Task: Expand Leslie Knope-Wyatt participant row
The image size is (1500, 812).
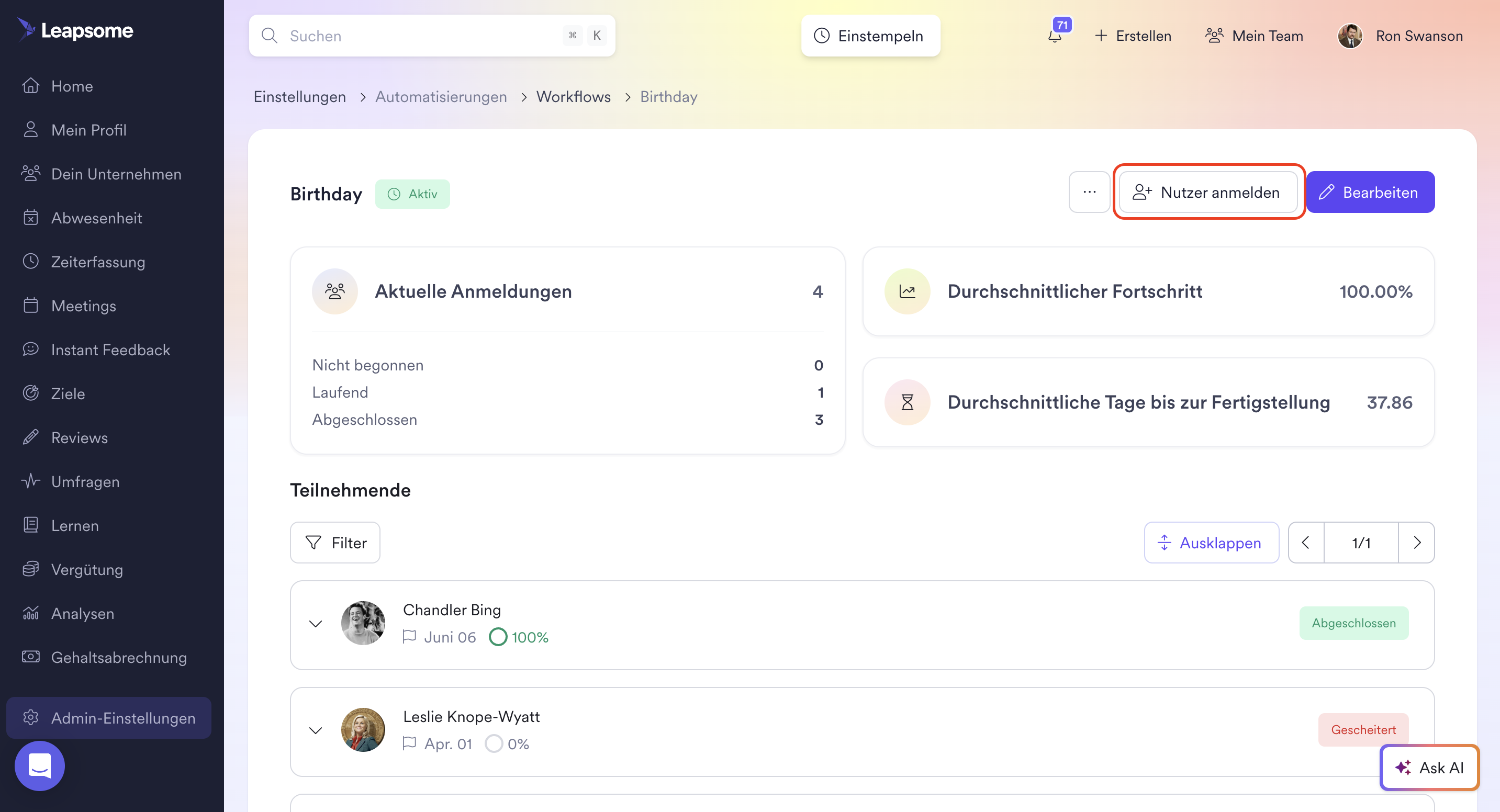Action: coord(316,730)
